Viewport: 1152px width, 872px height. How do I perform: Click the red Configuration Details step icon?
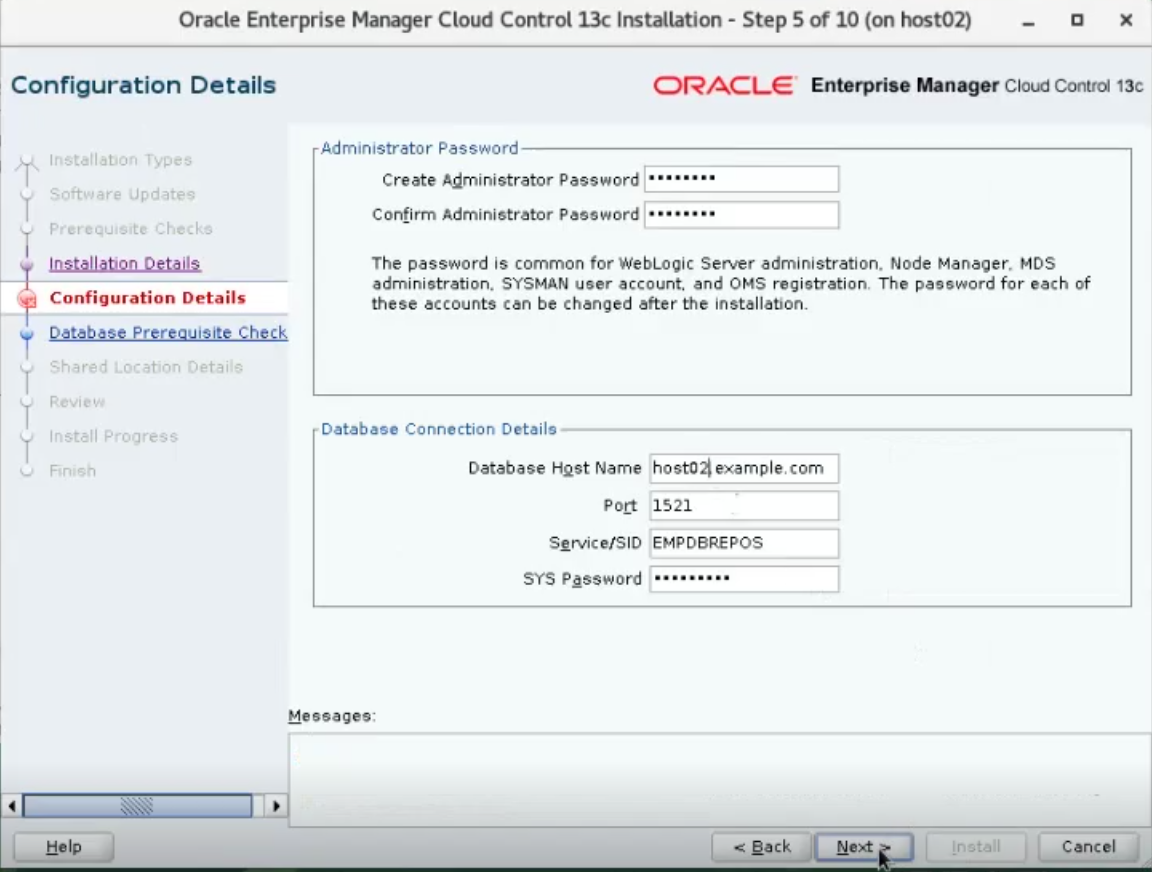click(x=27, y=298)
